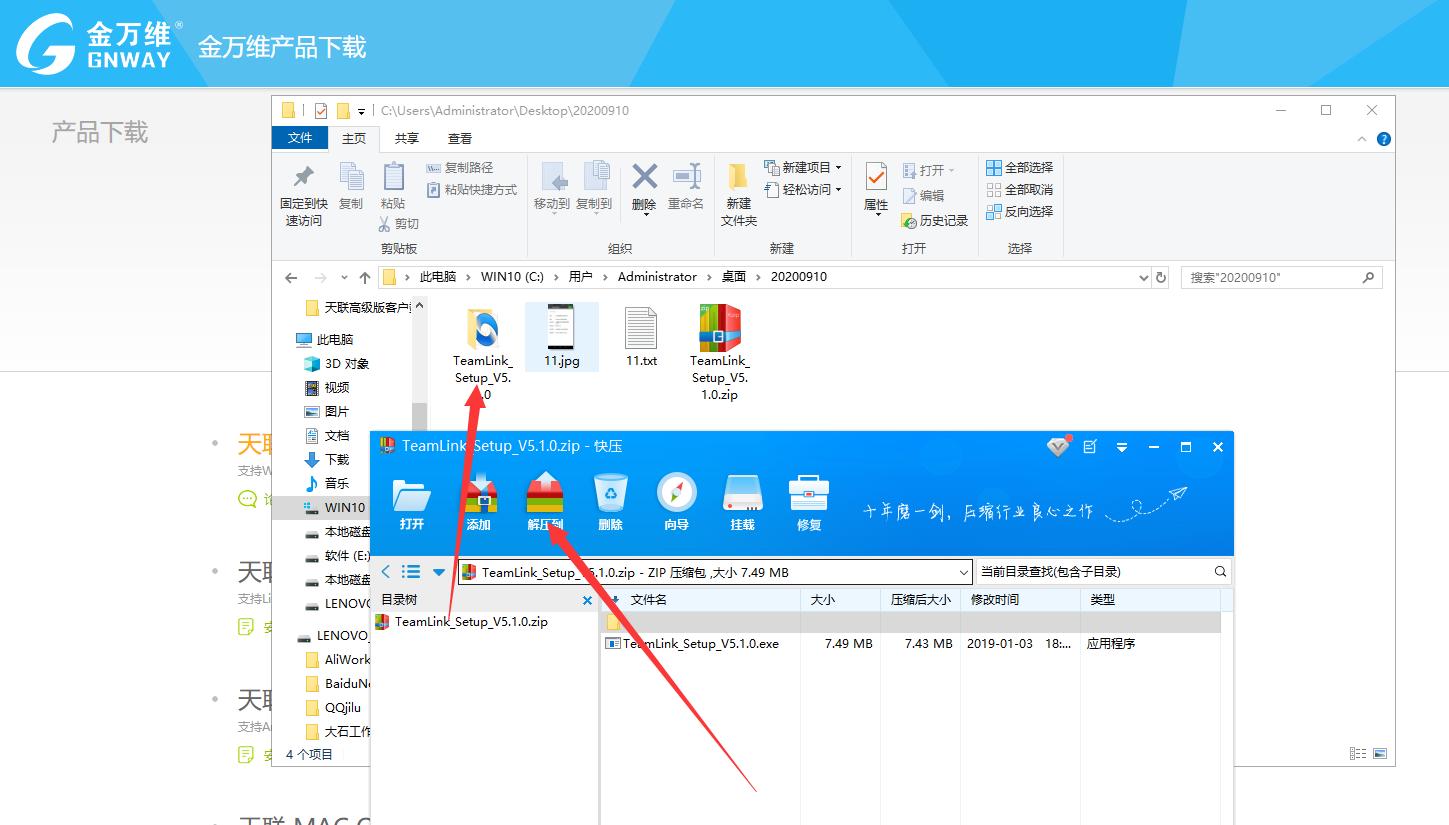Screen dimensions: 1449x825
Task: Click the 添加 (Add) icon in KuaiZip
Action: (480, 500)
